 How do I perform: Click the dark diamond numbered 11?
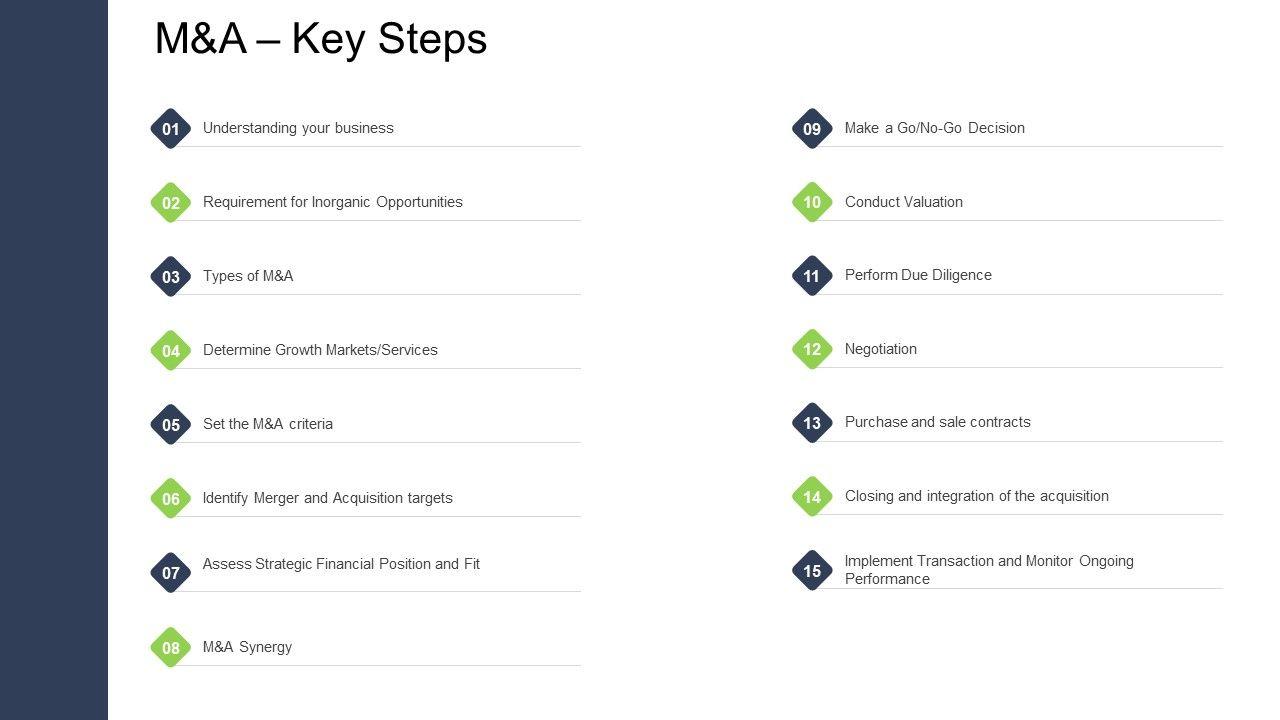coord(812,276)
